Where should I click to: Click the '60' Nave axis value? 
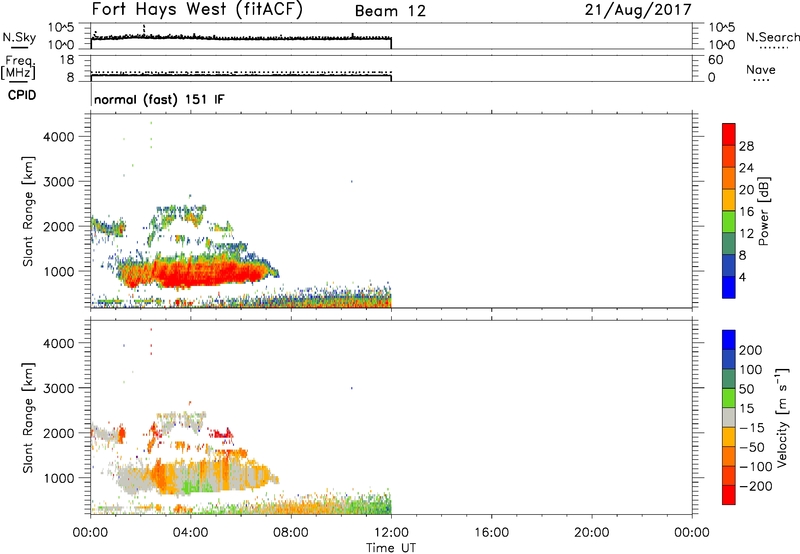(x=715, y=60)
